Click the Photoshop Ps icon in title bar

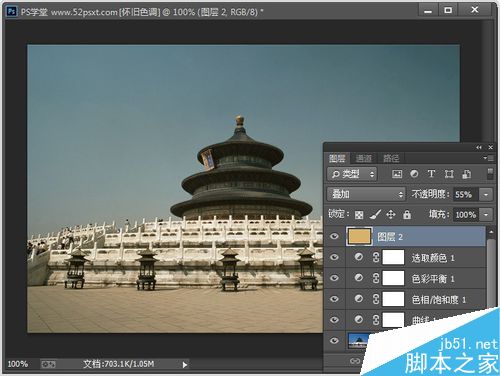[12, 12]
